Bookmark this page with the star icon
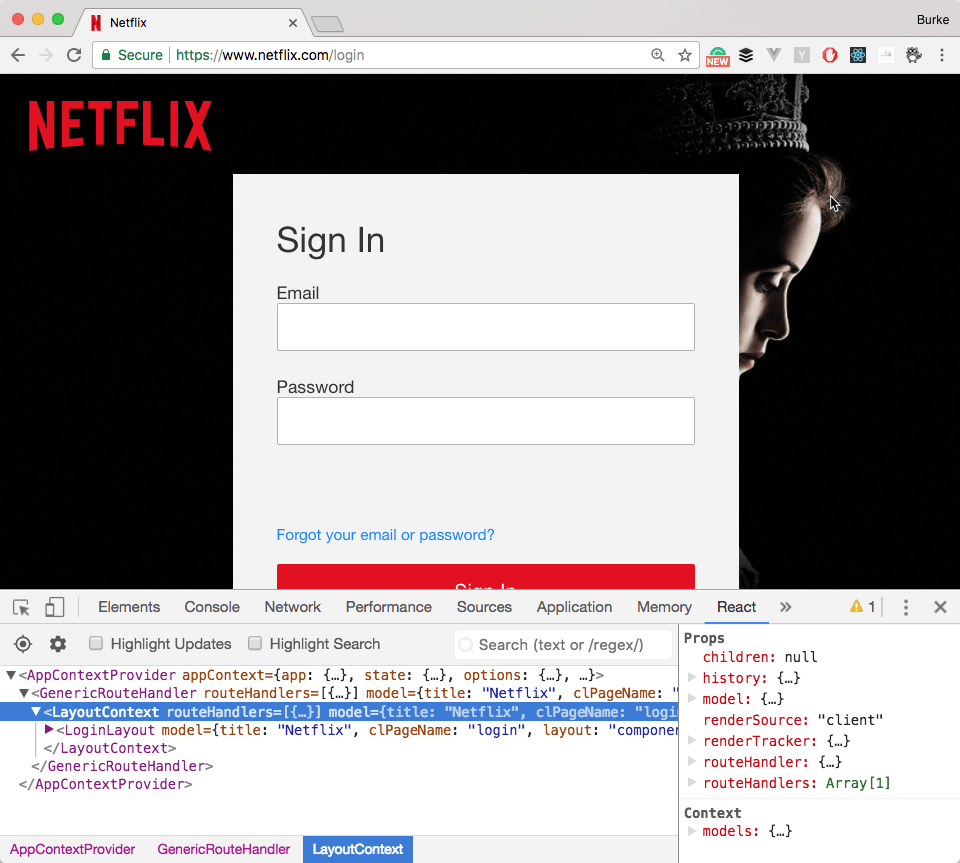The height and width of the screenshot is (863, 960). click(685, 55)
